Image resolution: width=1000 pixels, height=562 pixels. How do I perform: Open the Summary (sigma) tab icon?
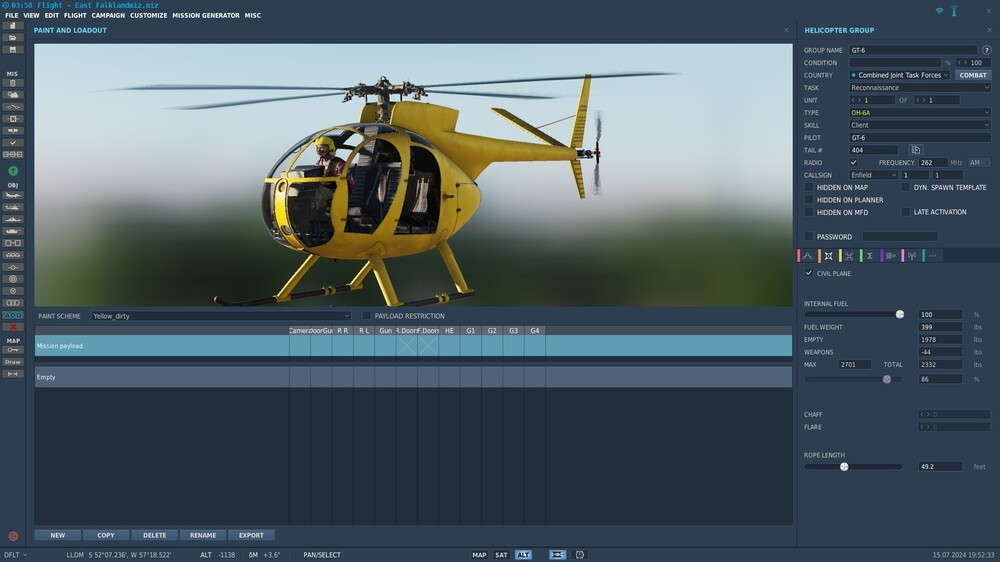click(869, 256)
